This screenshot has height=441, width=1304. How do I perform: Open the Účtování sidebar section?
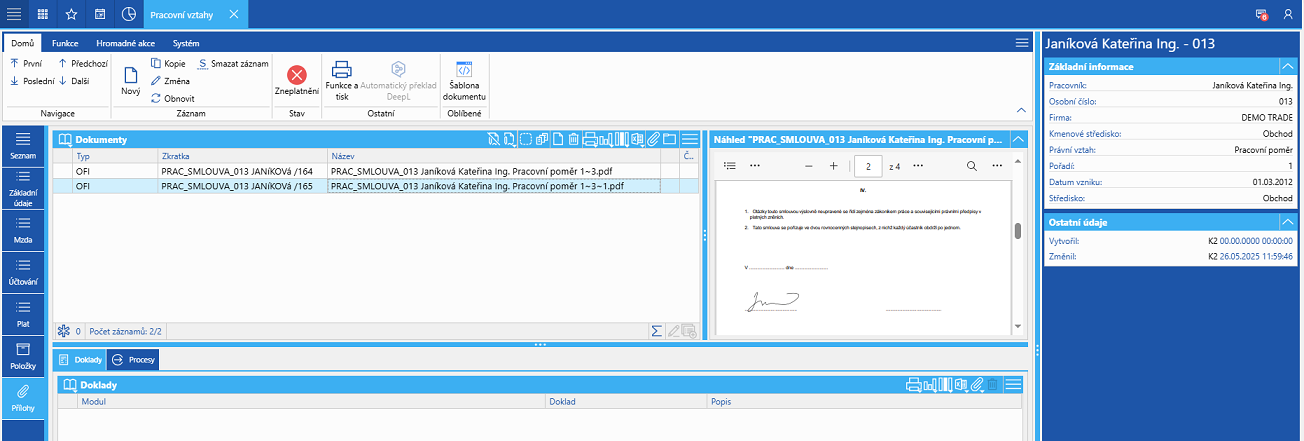coord(22,273)
